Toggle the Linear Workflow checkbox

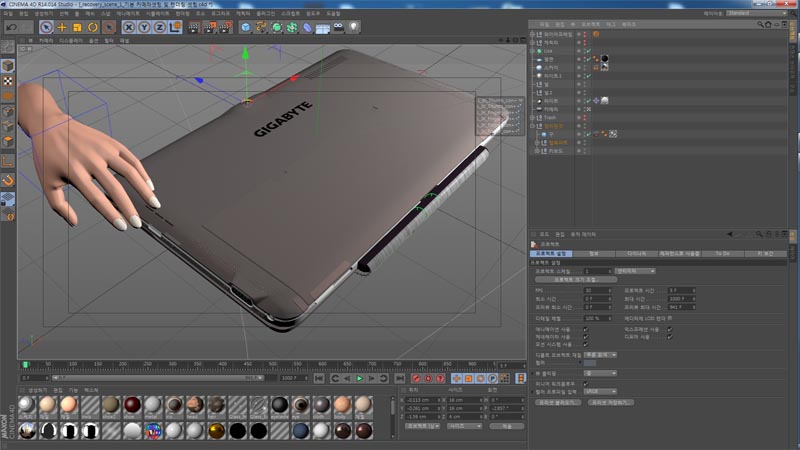coord(586,383)
